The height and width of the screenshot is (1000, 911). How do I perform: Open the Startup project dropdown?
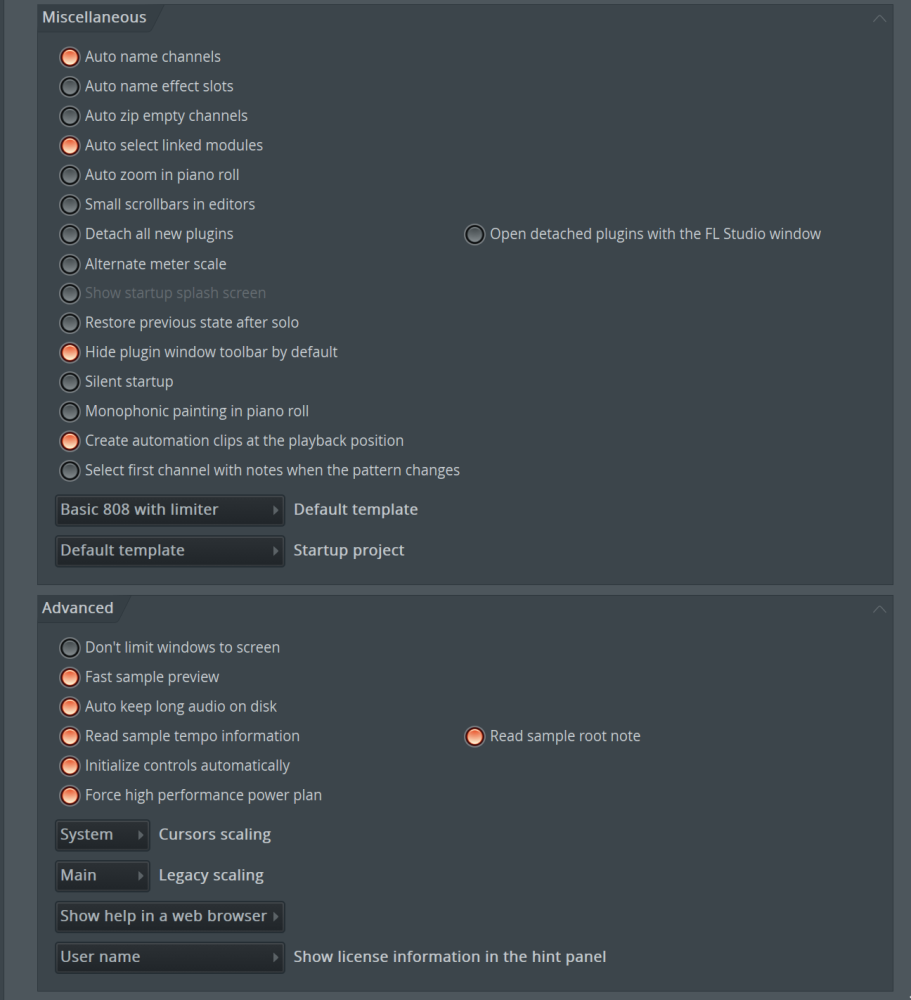click(170, 550)
